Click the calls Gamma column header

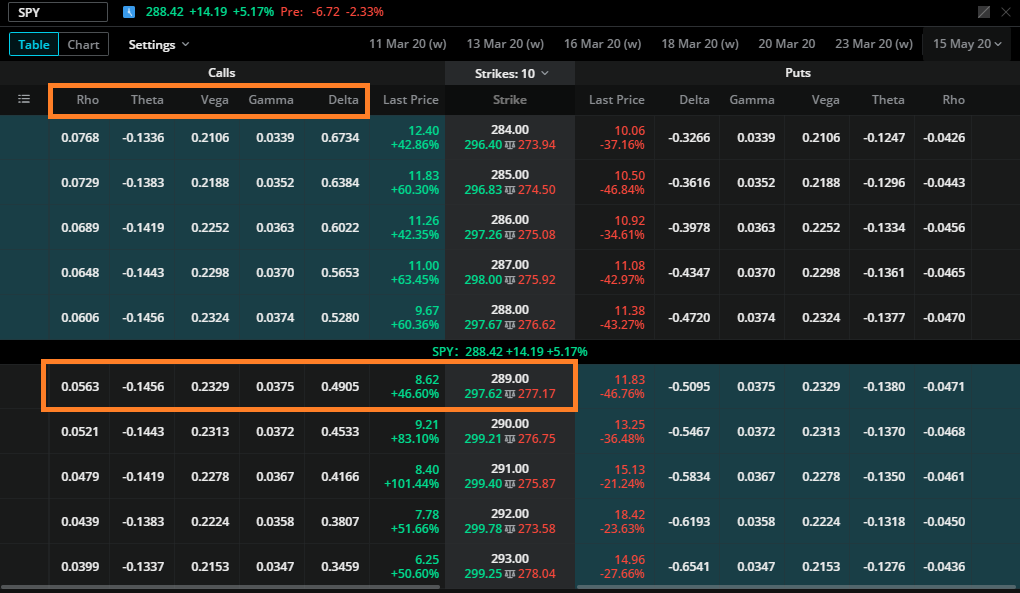(x=271, y=99)
